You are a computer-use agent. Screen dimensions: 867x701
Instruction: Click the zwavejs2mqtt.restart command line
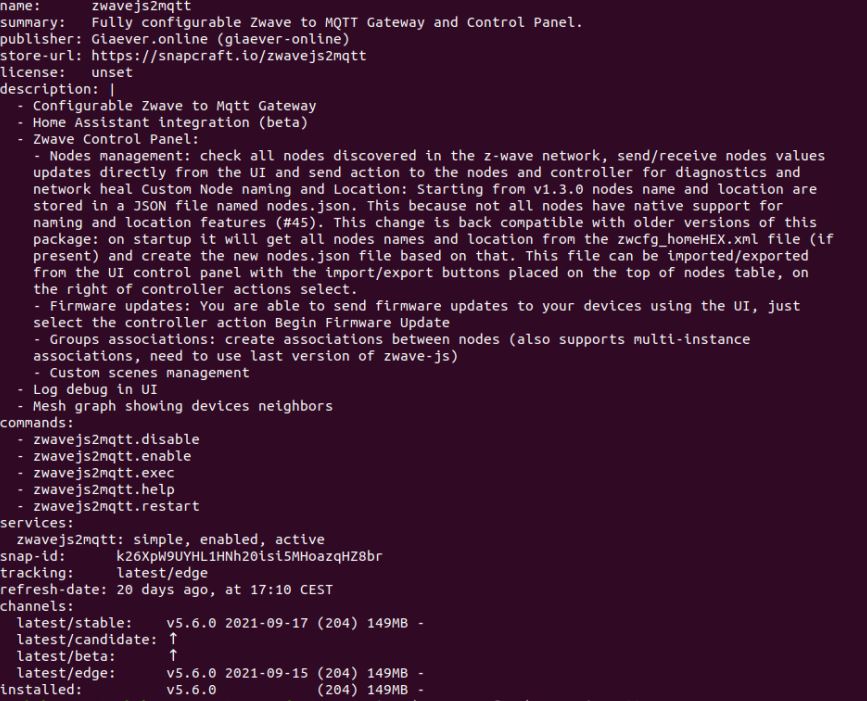click(115, 506)
